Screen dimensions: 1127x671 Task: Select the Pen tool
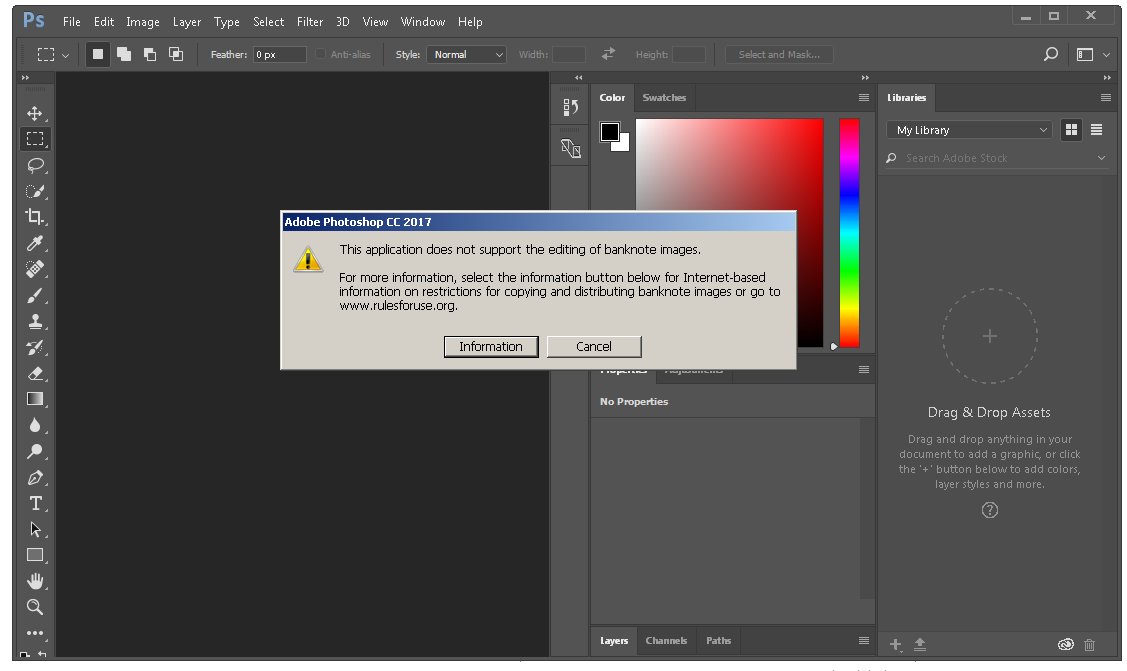pyautogui.click(x=34, y=478)
